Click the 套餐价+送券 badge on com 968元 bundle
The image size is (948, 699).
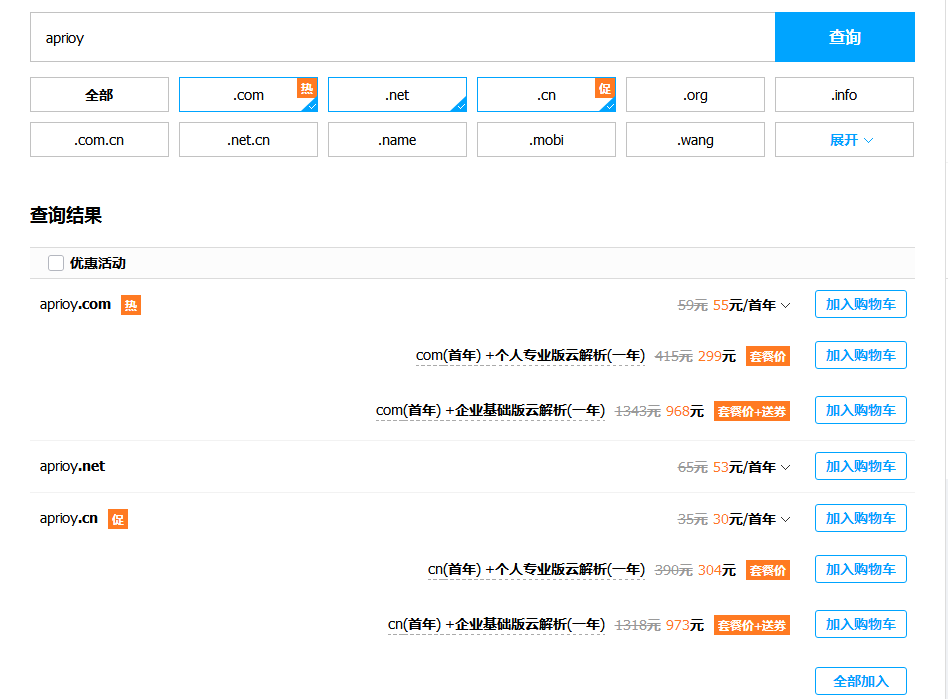[x=752, y=412]
